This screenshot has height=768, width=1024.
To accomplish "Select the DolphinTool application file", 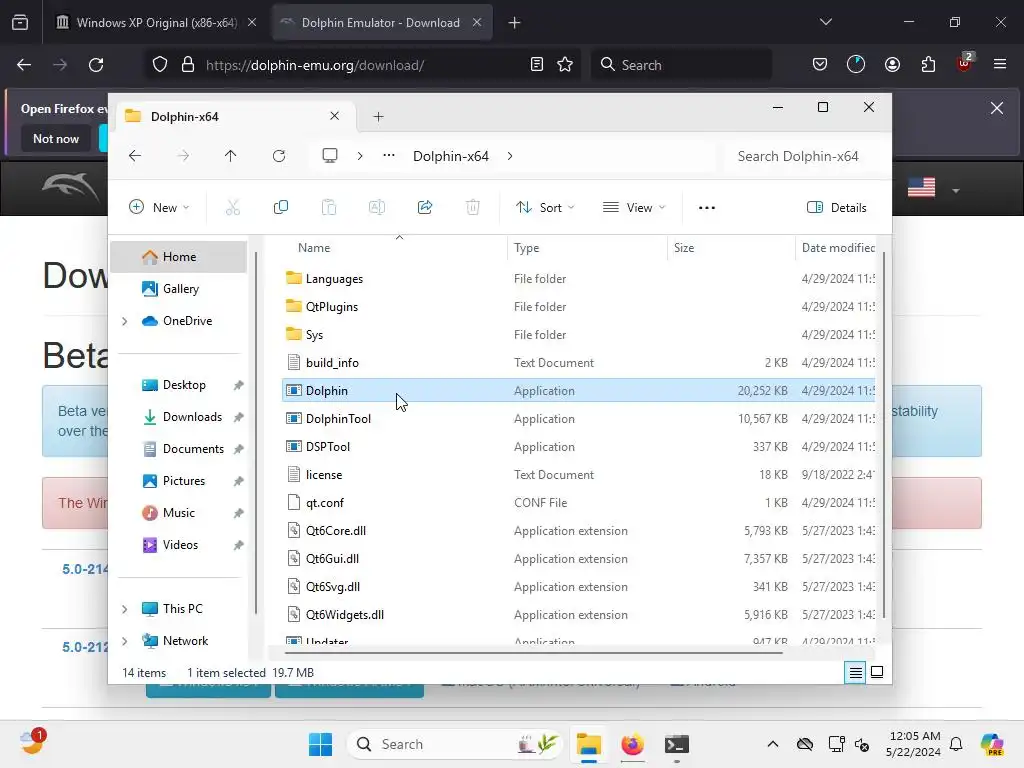I will (578, 419).
